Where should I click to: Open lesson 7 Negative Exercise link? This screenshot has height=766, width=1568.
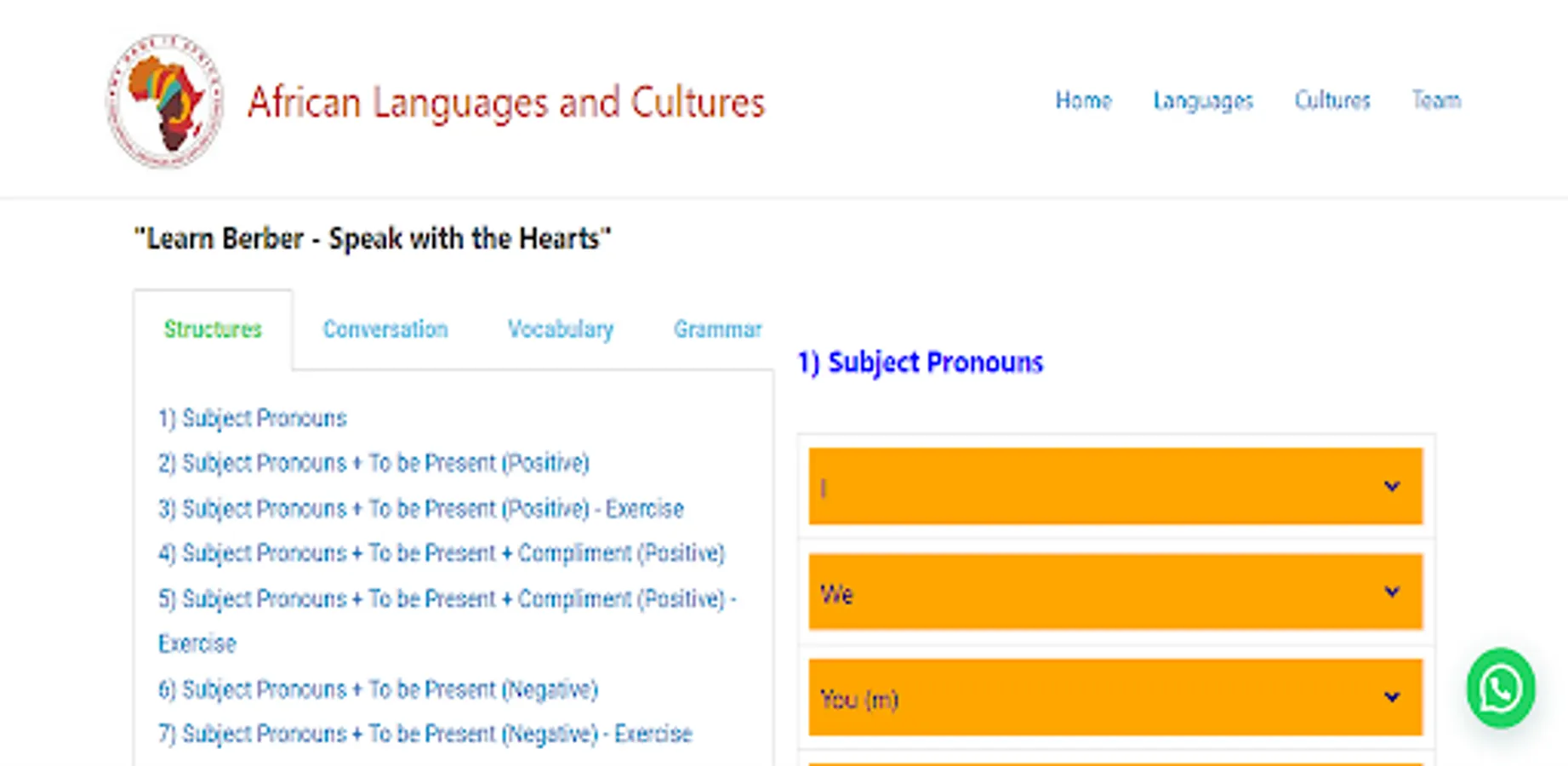tap(425, 735)
